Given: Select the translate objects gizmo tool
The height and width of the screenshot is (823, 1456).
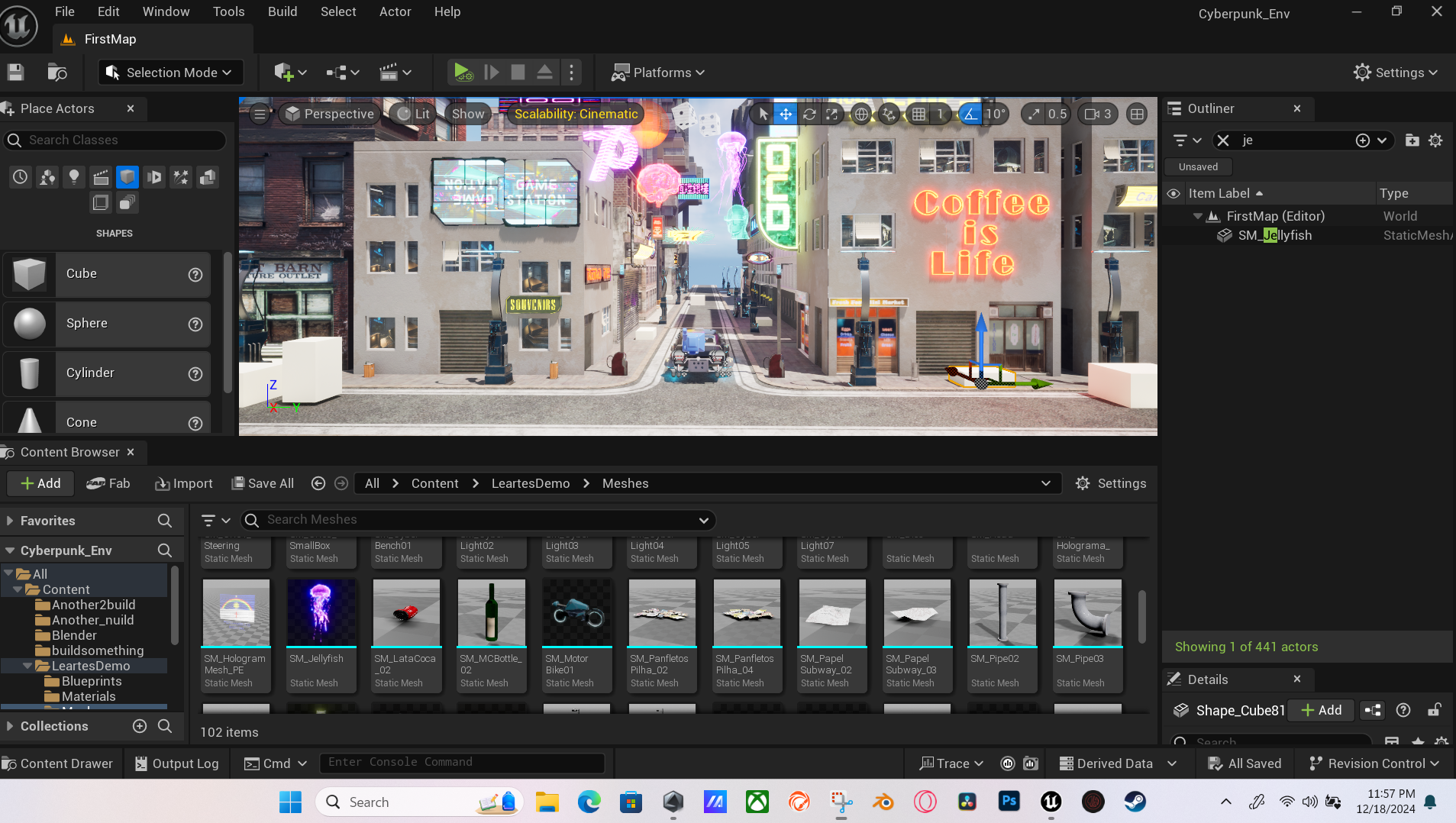Looking at the screenshot, I should pos(786,115).
